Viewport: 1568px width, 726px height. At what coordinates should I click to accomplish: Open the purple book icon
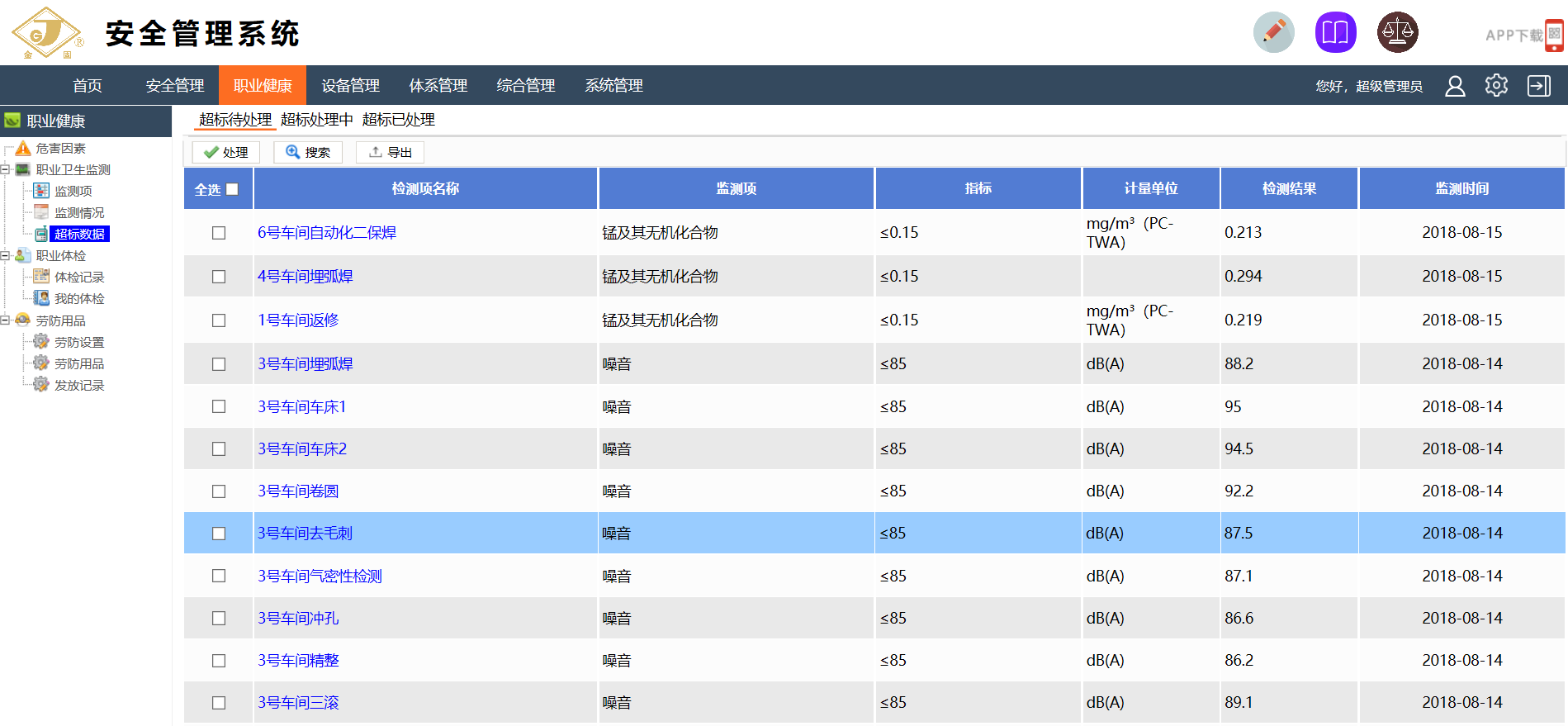[1335, 33]
